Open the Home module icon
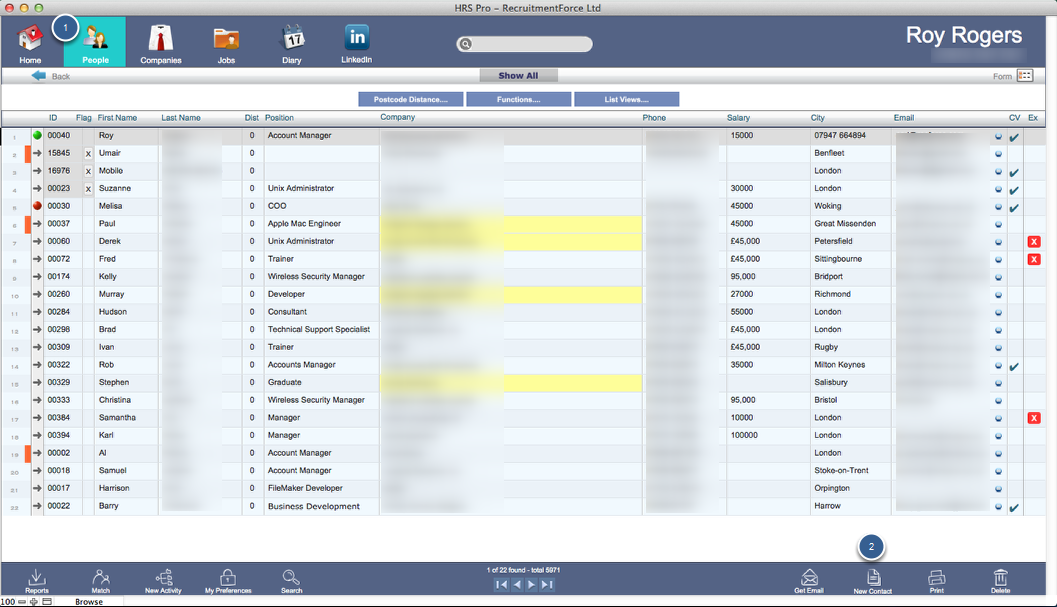Image resolution: width=1057 pixels, height=607 pixels. pos(30,39)
